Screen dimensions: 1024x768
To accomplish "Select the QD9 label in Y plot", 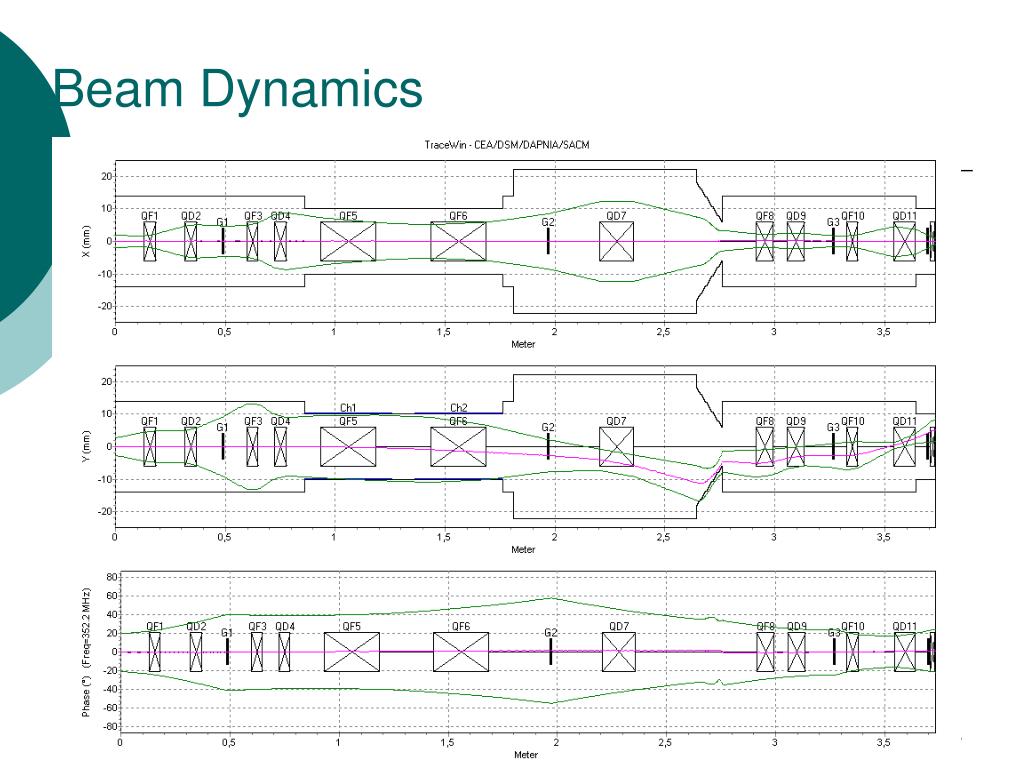I will 796,421.
